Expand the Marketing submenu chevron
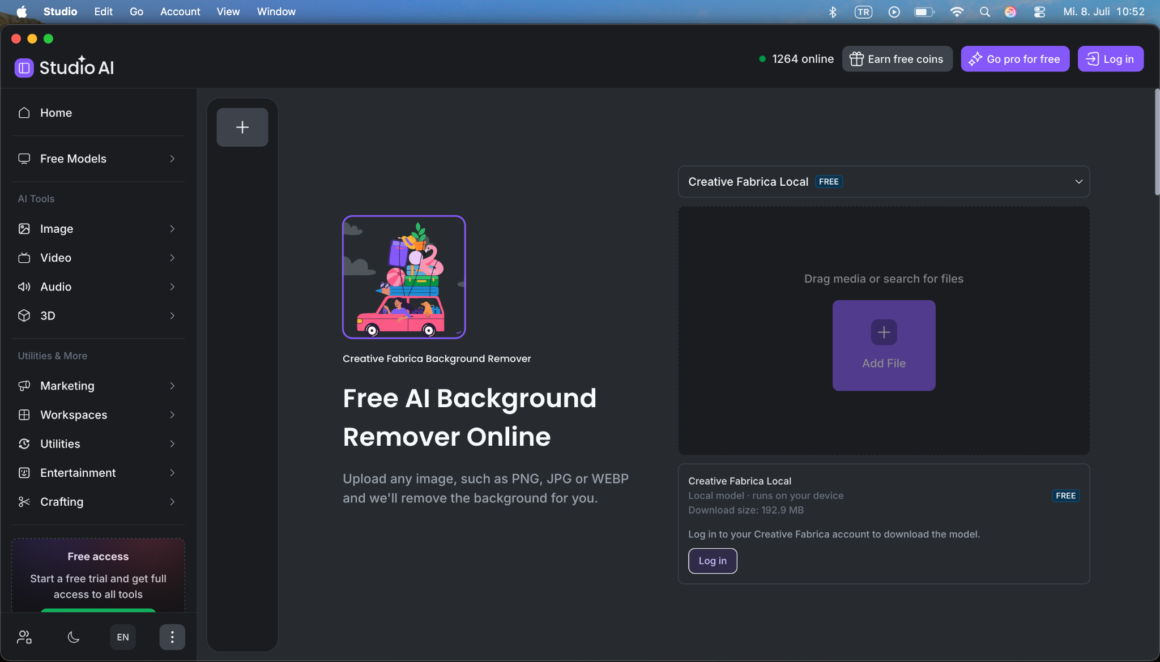 tap(172, 385)
